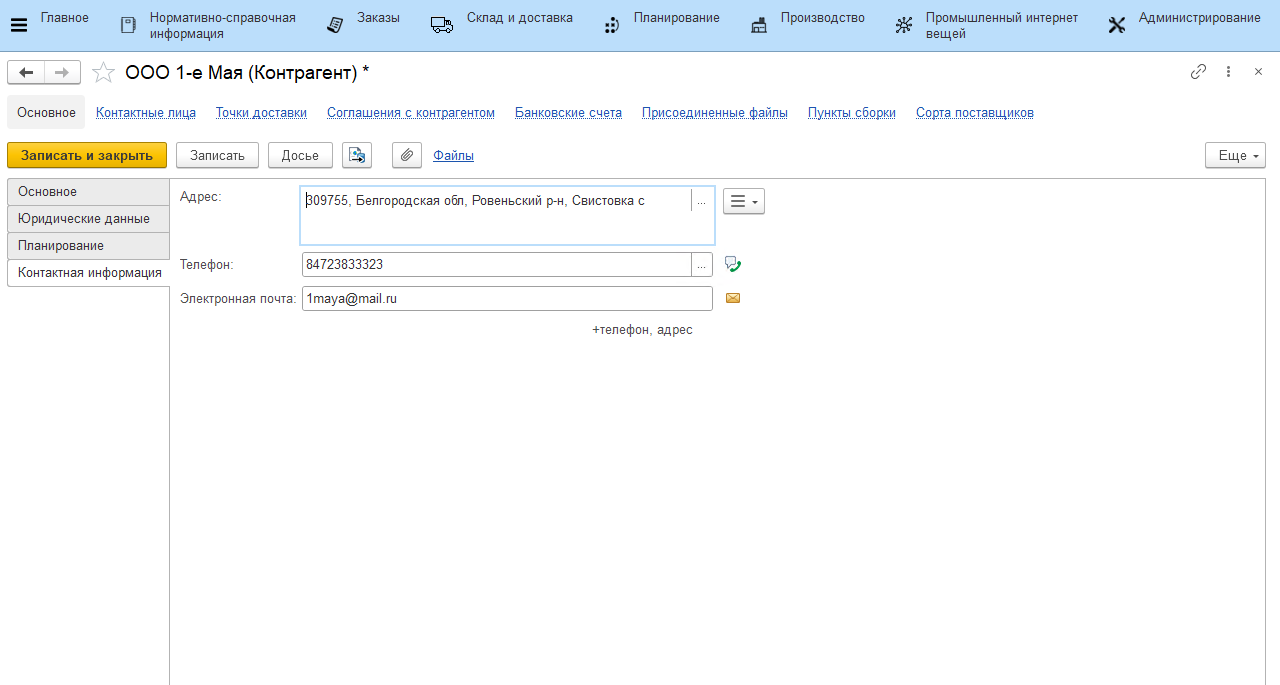This screenshot has width=1280, height=685.
Task: Click the paperclip attachments icon
Action: click(x=406, y=155)
